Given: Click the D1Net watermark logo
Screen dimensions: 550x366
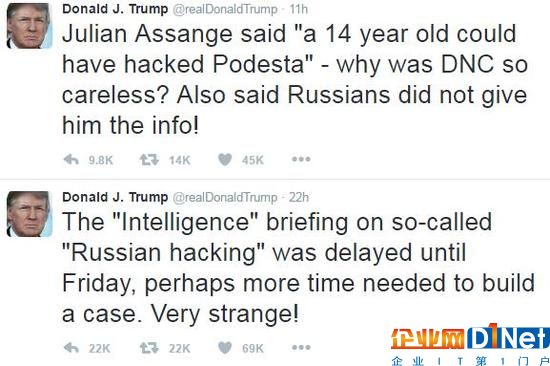Looking at the screenshot, I should click(x=470, y=344).
